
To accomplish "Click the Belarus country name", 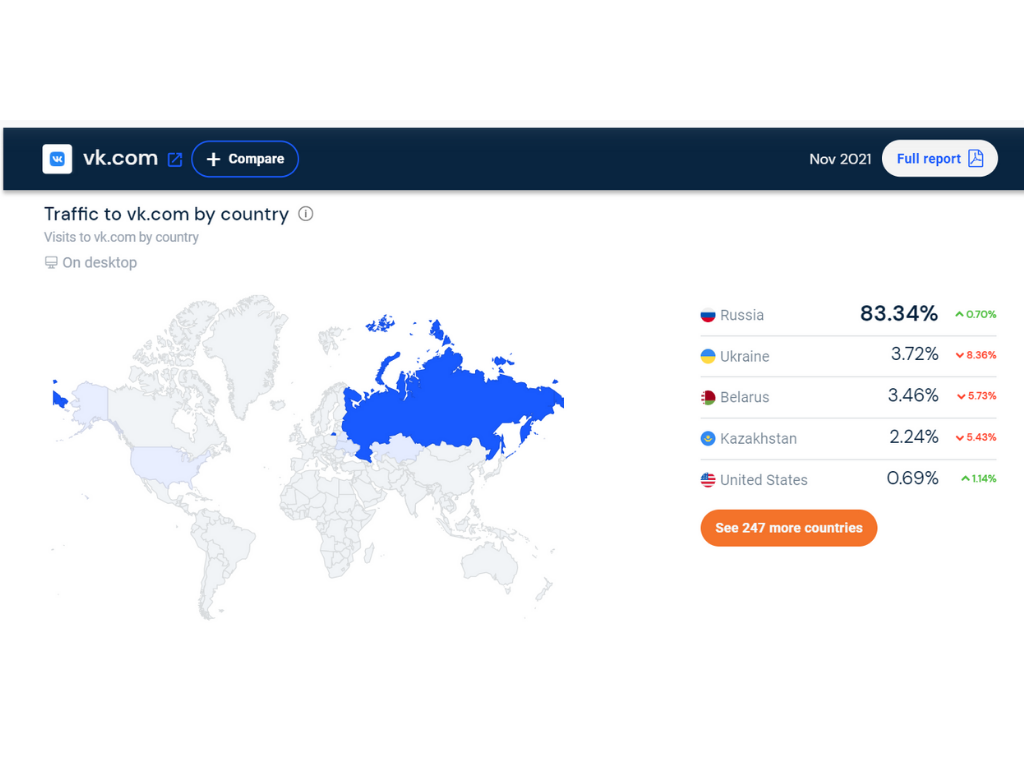I will coord(744,397).
